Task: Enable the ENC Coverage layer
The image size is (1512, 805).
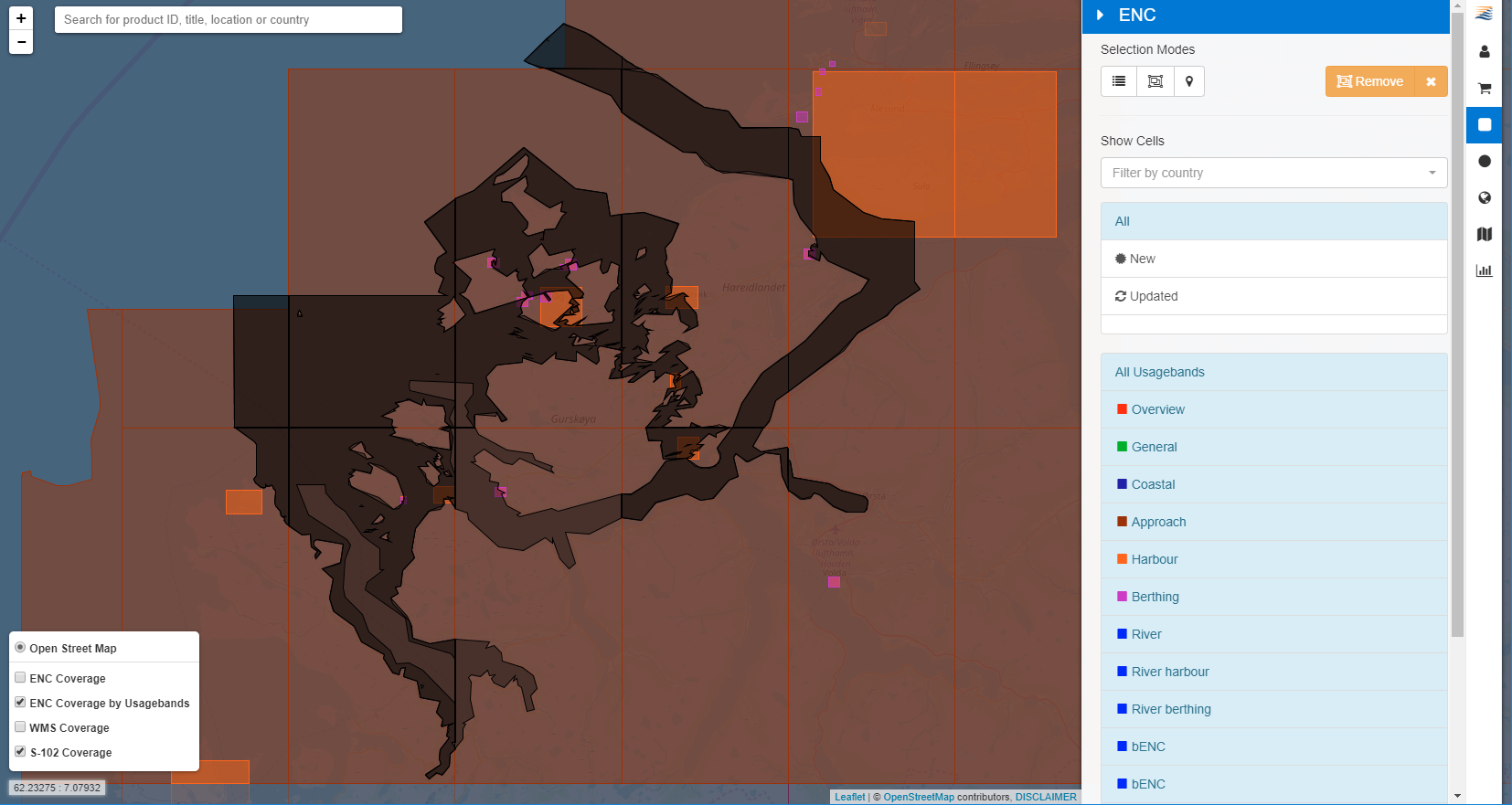Action: click(x=20, y=678)
